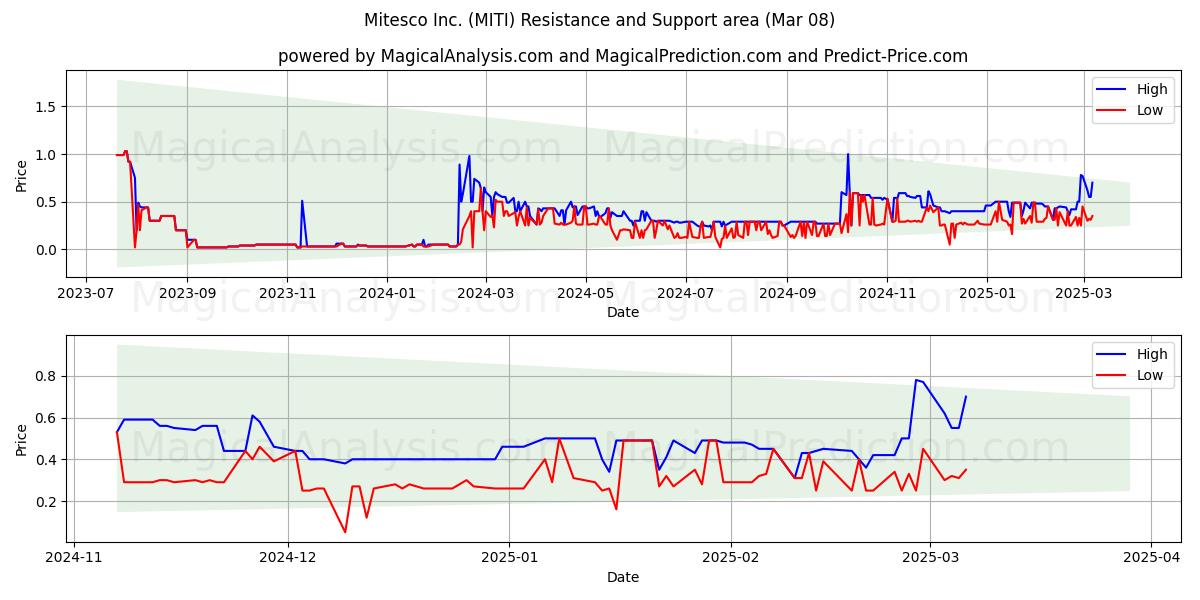Click the '2024-11' tick label on top chart
The height and width of the screenshot is (600, 1200).
tap(887, 293)
